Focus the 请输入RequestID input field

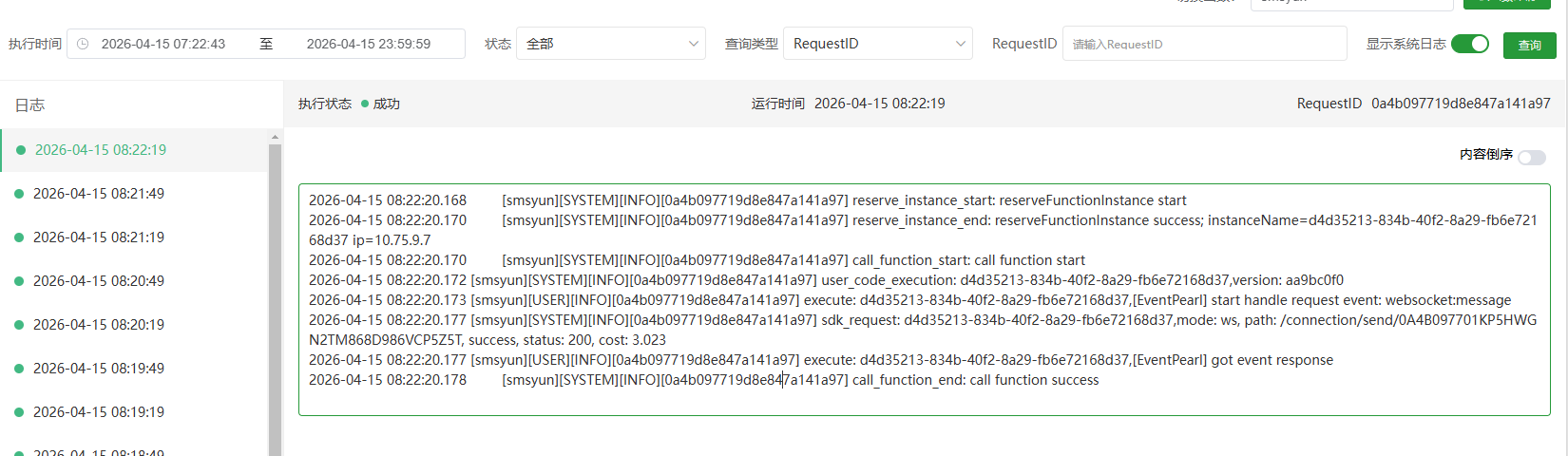click(1204, 44)
